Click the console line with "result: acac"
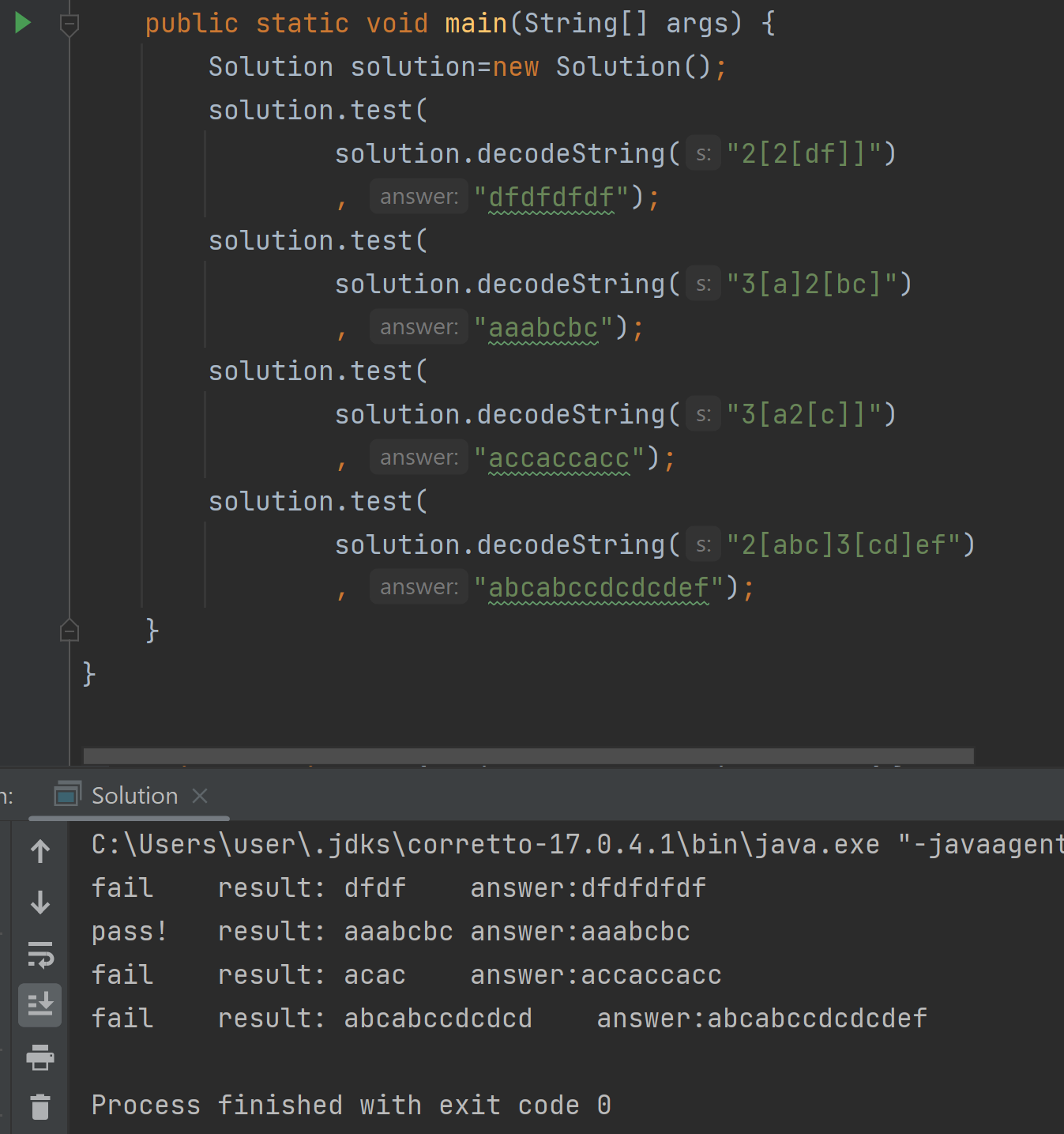 click(407, 974)
